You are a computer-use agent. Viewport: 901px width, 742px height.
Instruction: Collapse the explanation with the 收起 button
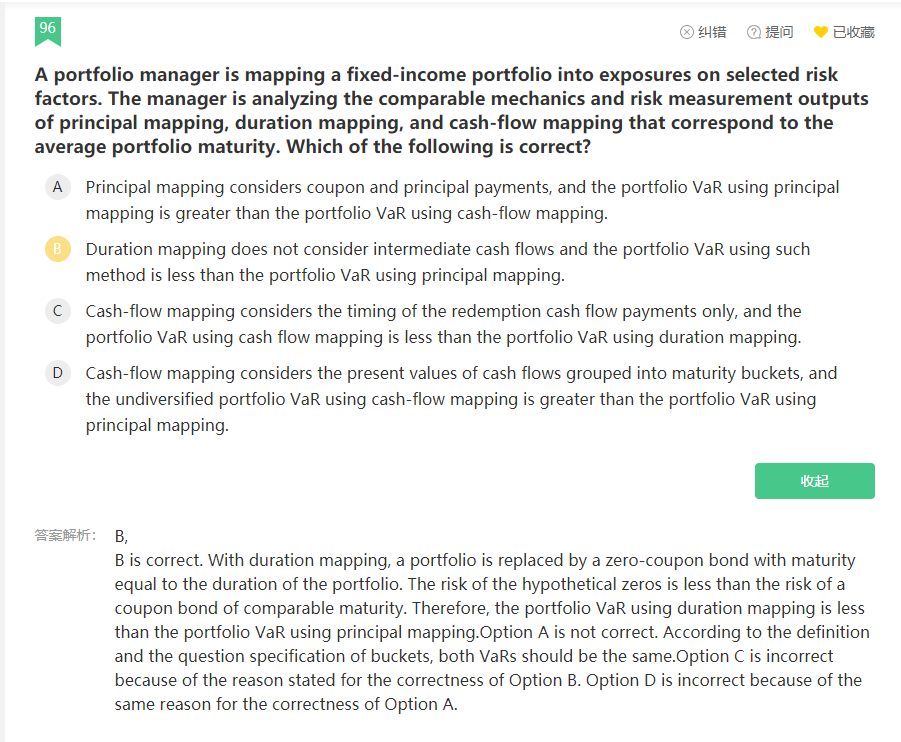(x=815, y=481)
